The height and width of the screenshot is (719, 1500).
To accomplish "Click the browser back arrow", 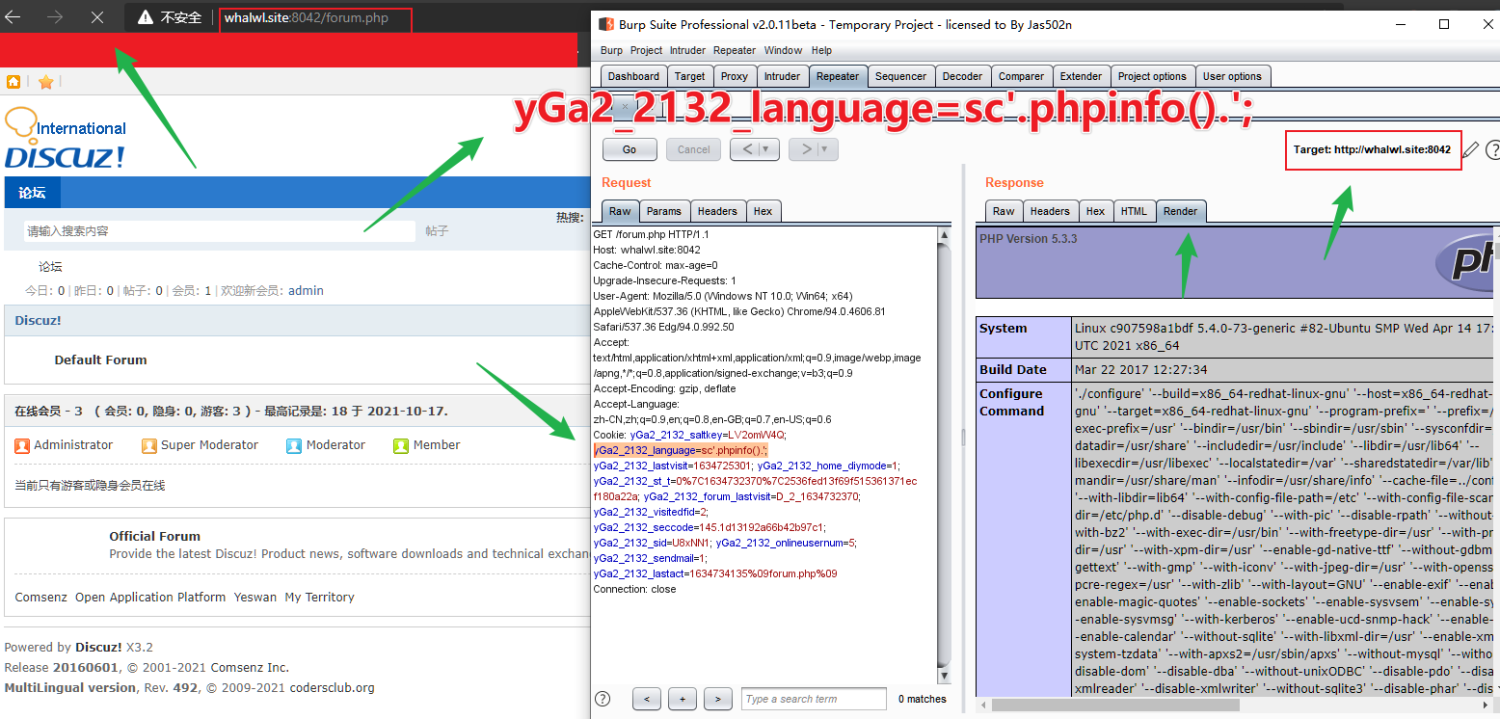I will [x=14, y=17].
